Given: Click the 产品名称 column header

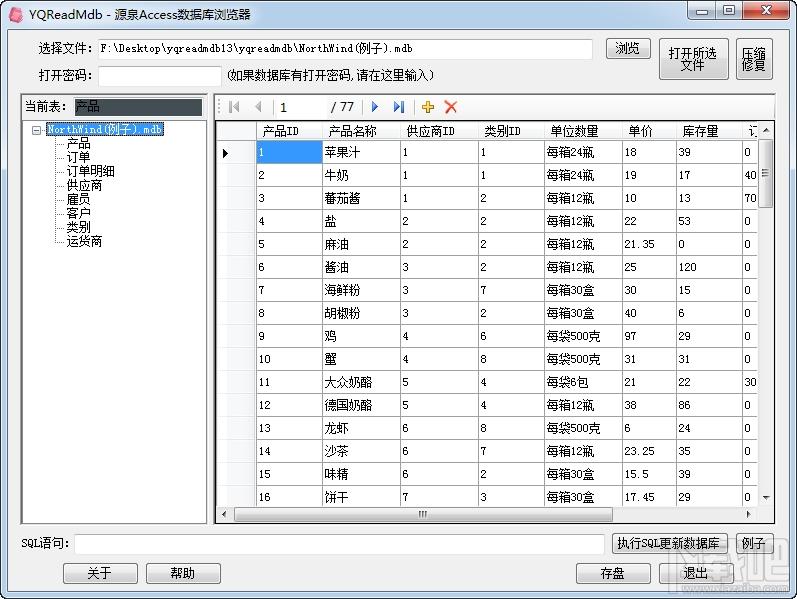Looking at the screenshot, I should pos(361,131).
